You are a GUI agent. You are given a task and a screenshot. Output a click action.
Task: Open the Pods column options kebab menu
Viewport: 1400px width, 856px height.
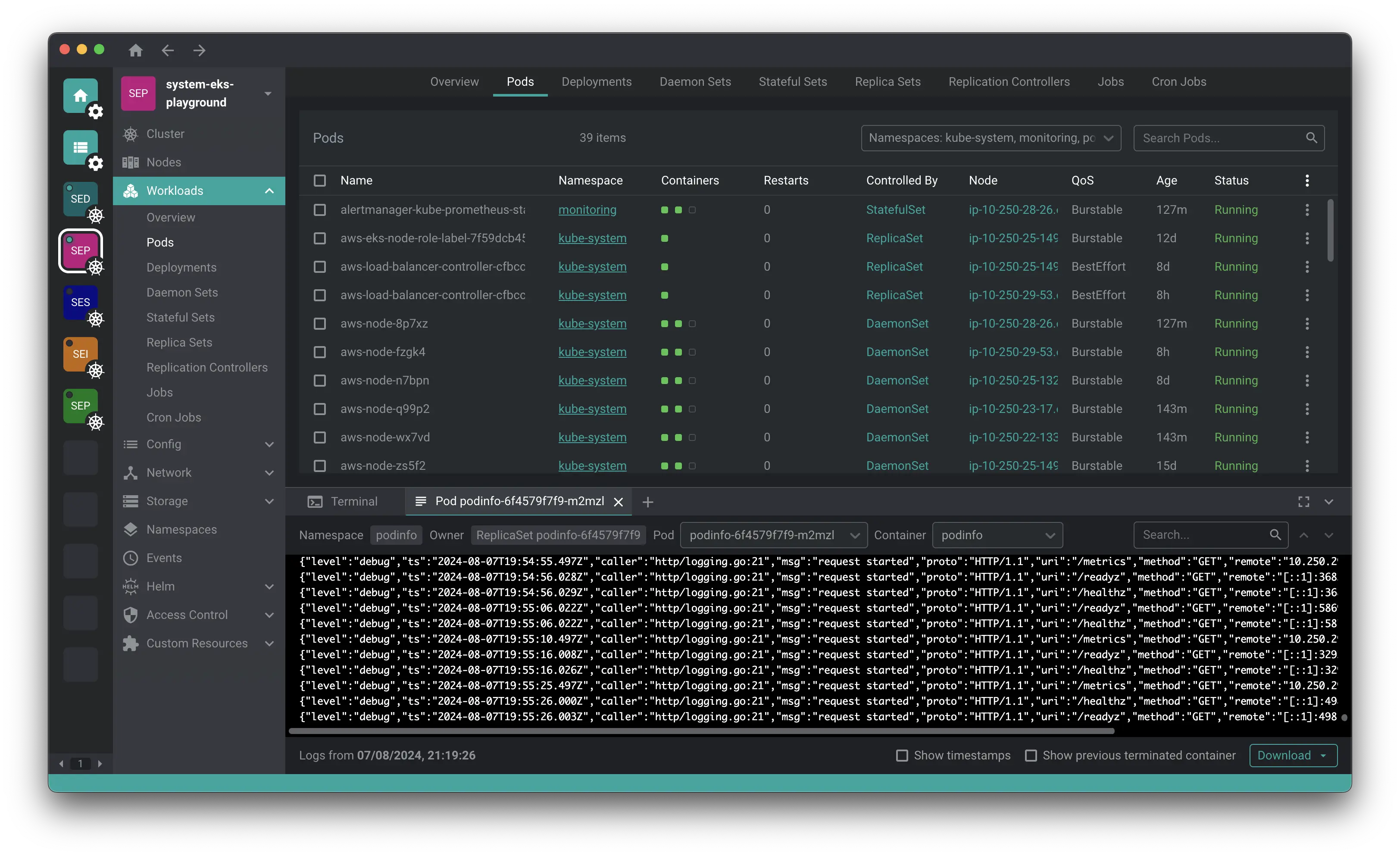[x=1307, y=181]
